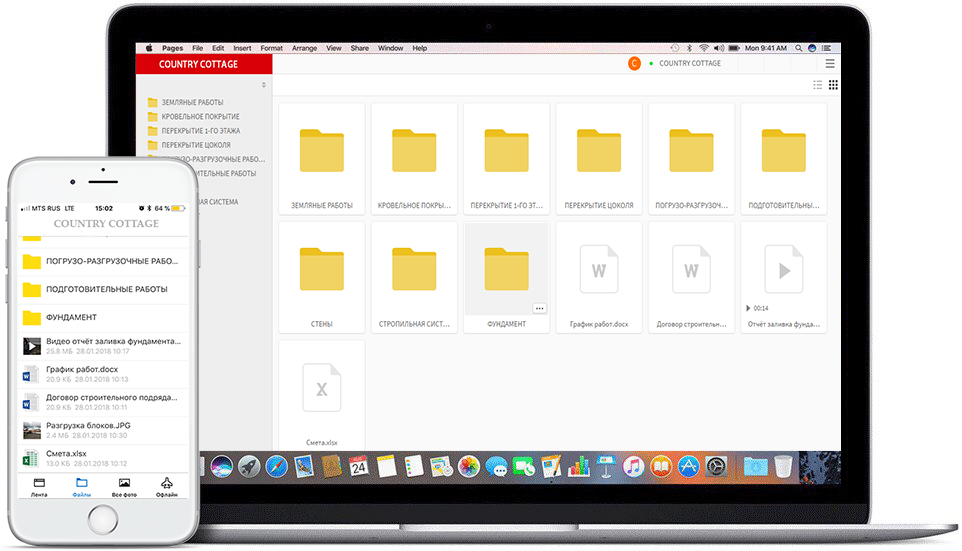The height and width of the screenshot is (551, 962).
Task: Open the three-dots menu on ФУНДАМЕНТ folder
Action: click(540, 308)
